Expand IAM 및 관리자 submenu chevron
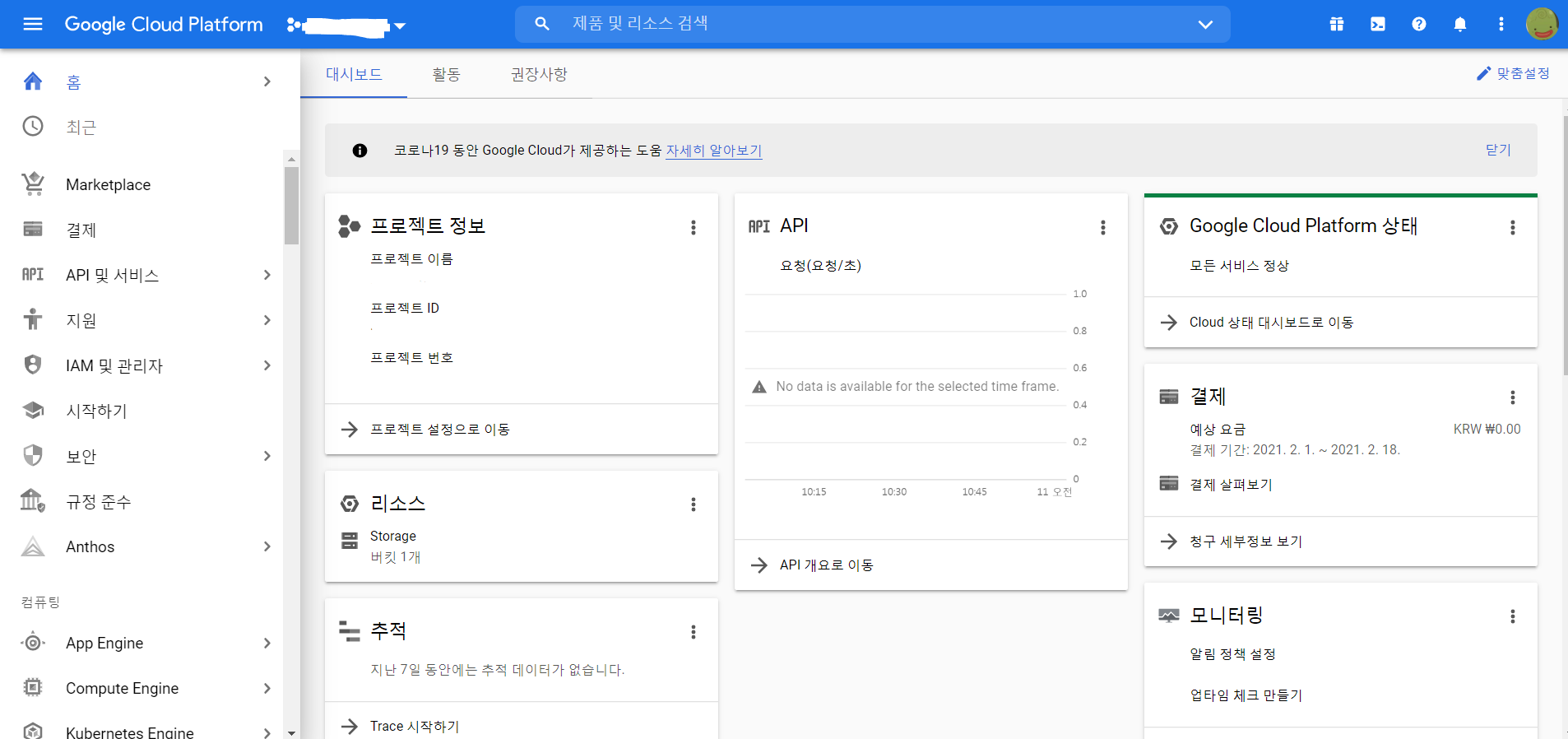The image size is (1568, 739). pos(267,365)
